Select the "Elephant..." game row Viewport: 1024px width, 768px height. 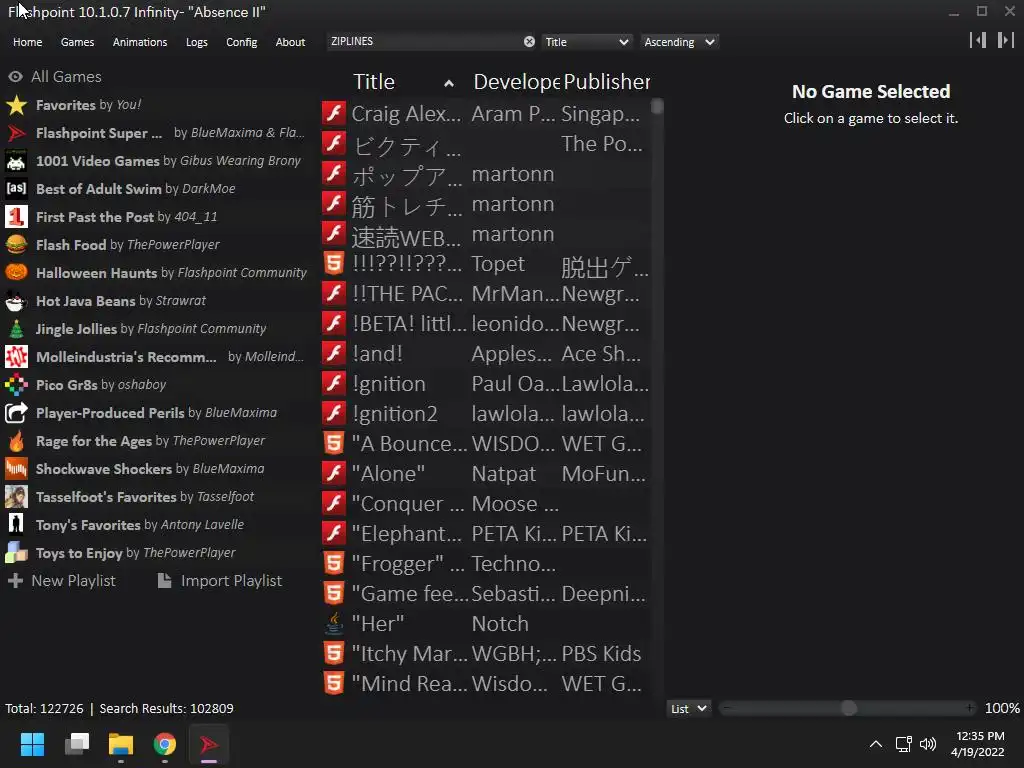pyautogui.click(x=487, y=534)
